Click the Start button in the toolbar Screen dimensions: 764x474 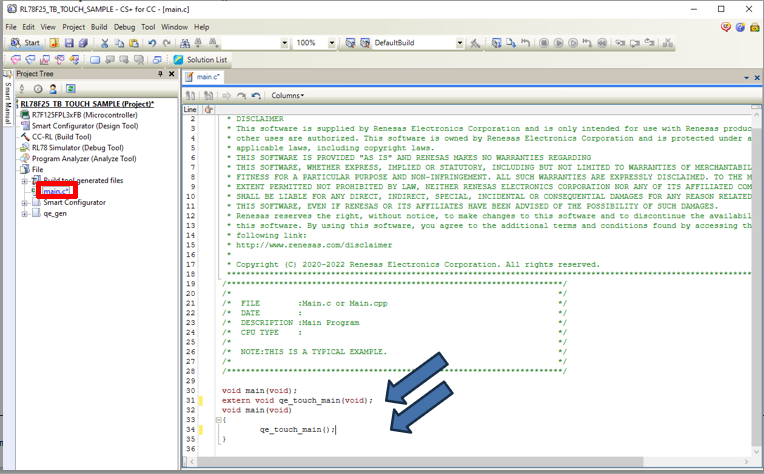pos(25,43)
